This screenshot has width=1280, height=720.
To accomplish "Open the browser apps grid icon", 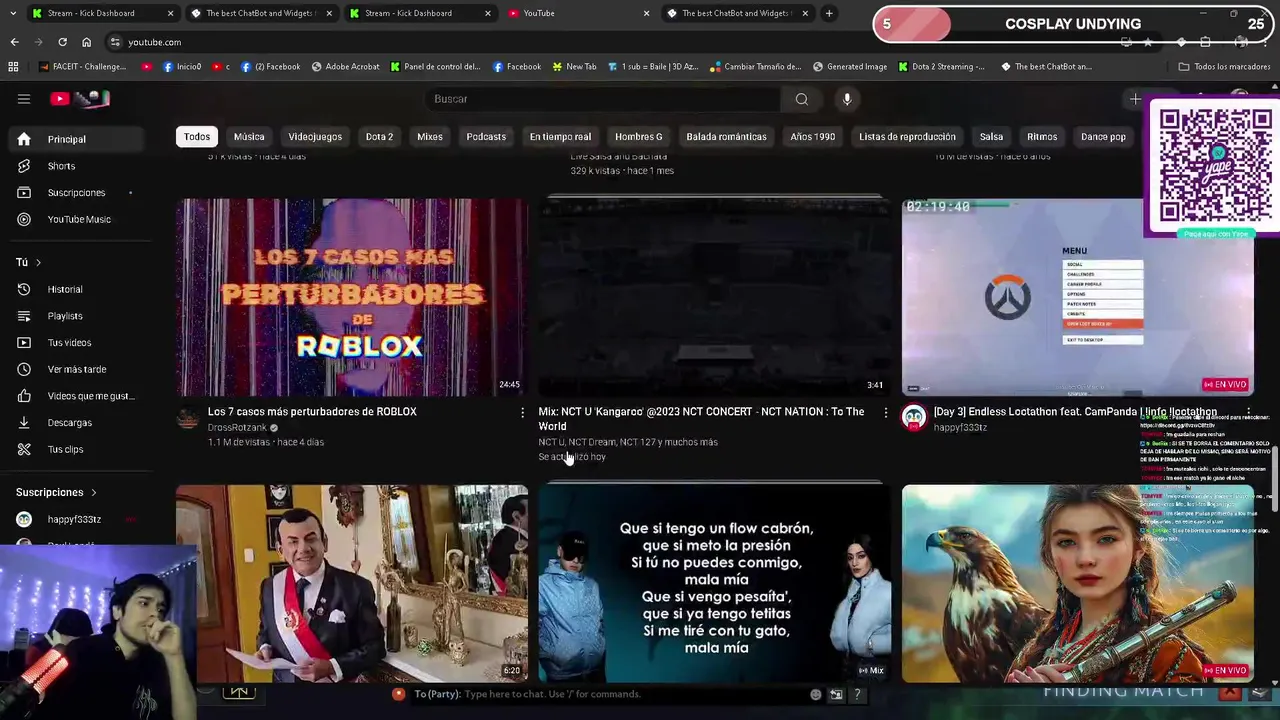I will (x=13, y=67).
